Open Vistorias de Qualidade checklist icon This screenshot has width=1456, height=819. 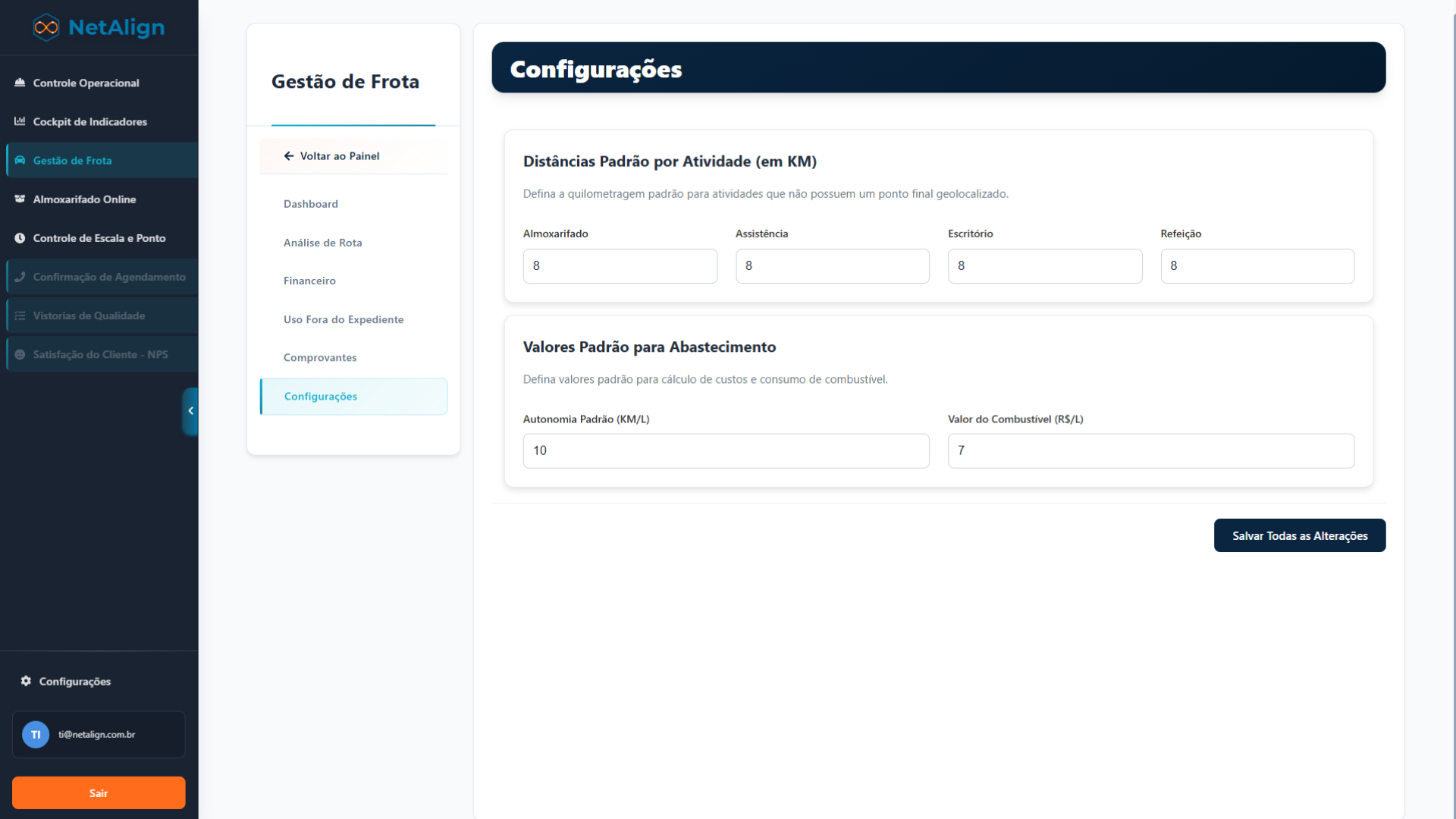pyautogui.click(x=20, y=315)
